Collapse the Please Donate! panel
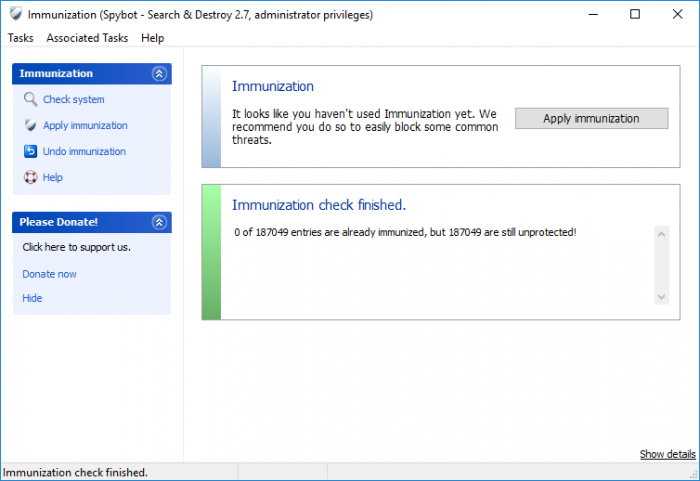Viewport: 700px width, 481px height. (159, 222)
